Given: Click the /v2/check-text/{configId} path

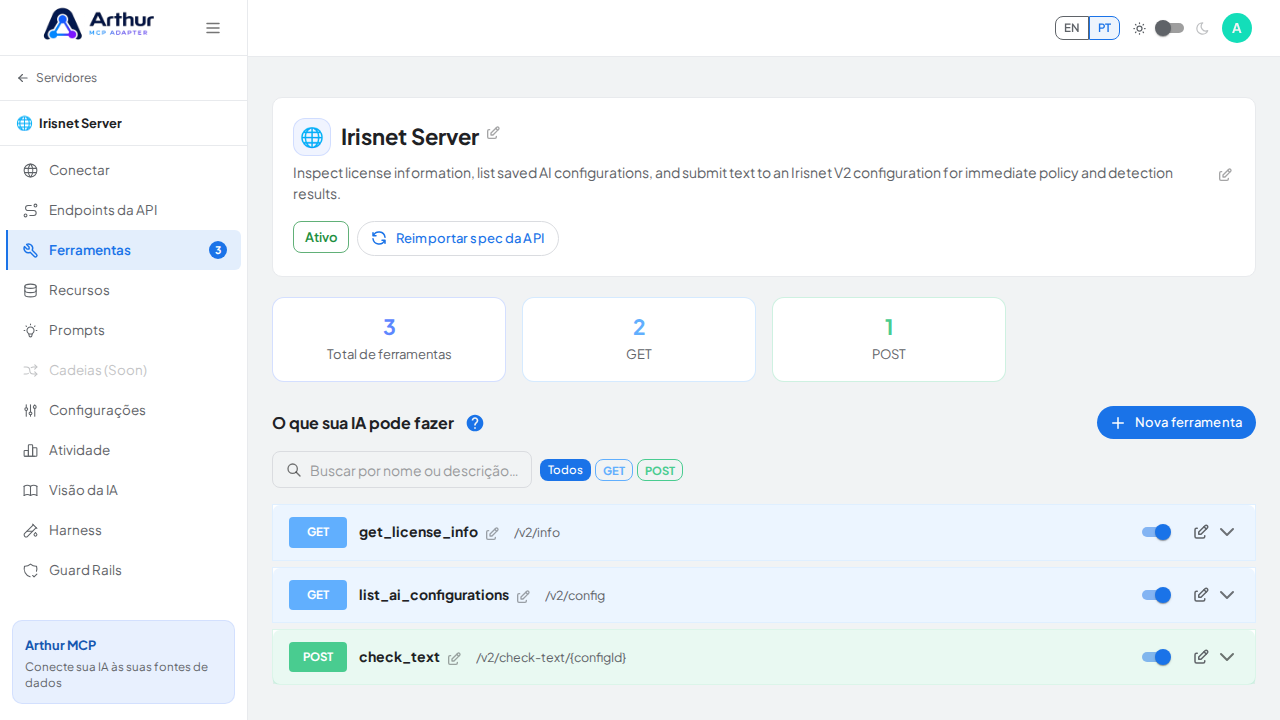Looking at the screenshot, I should click(x=551, y=658).
